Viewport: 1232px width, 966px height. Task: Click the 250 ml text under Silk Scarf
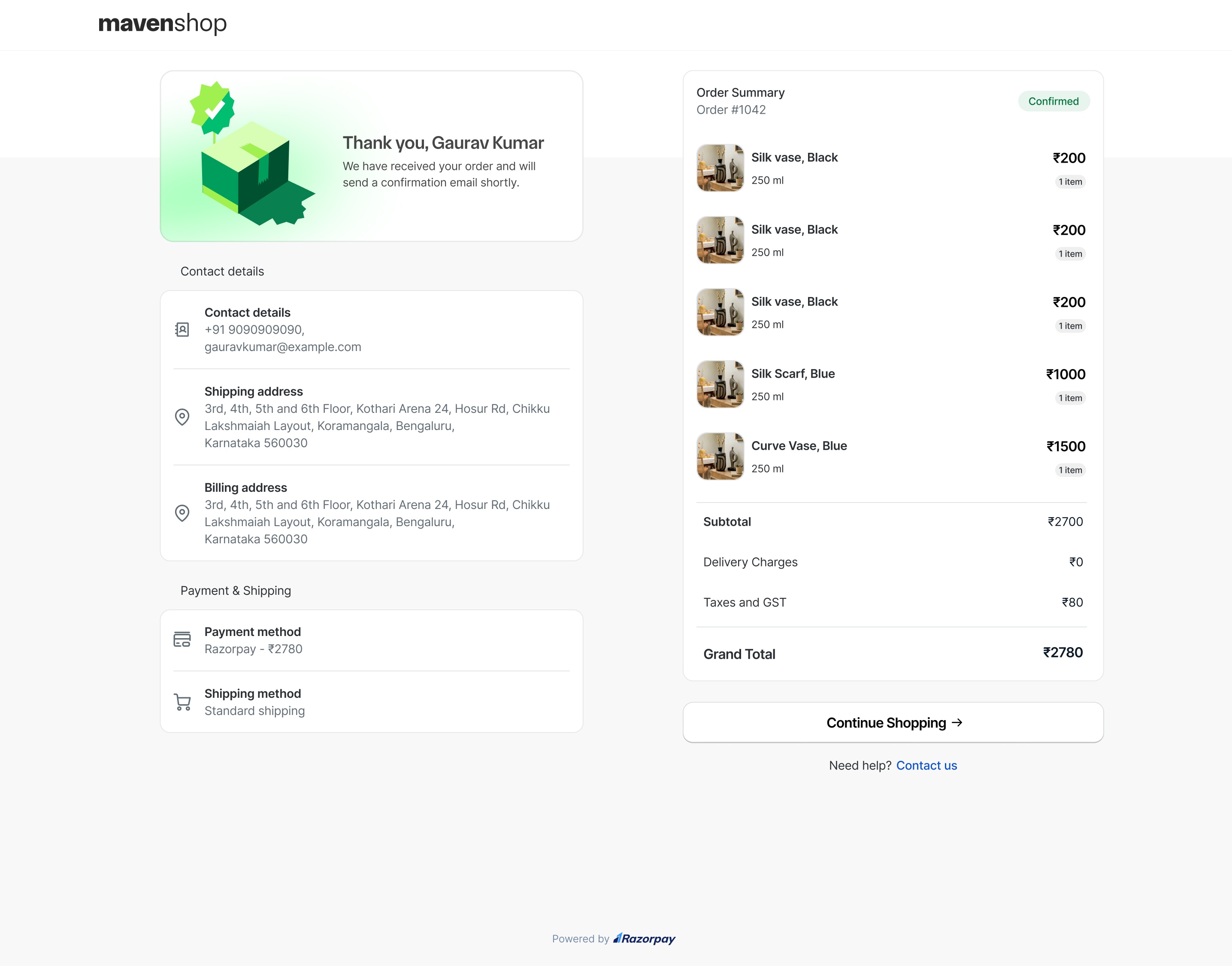(x=767, y=397)
